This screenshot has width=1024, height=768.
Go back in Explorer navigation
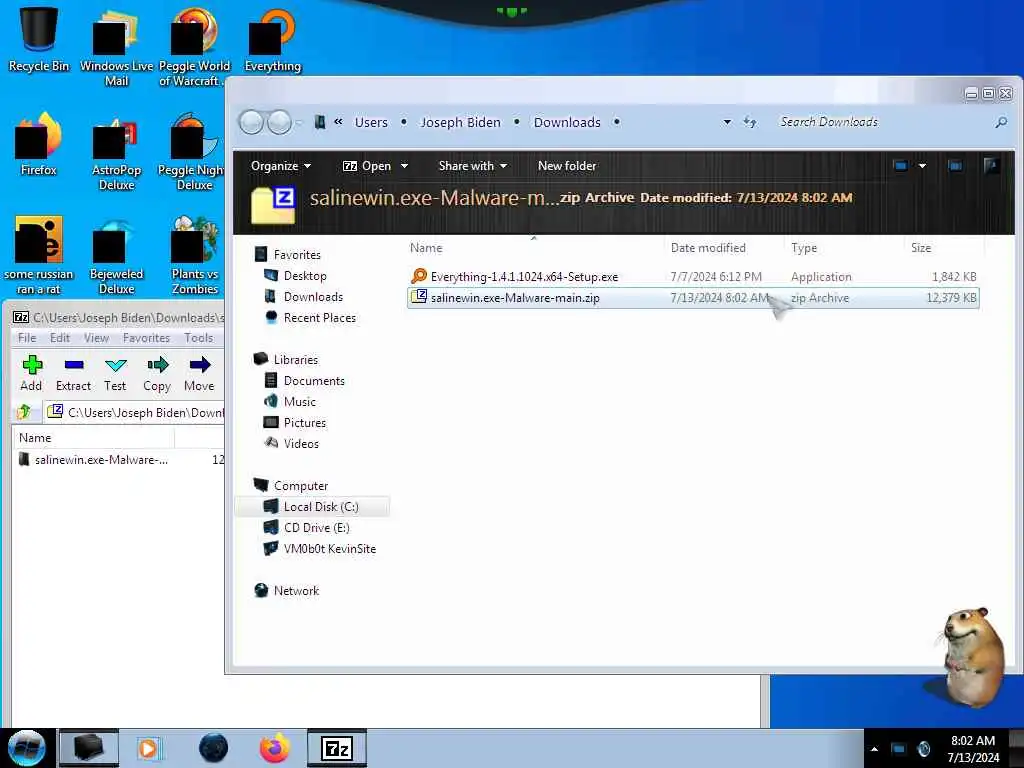tap(251, 122)
